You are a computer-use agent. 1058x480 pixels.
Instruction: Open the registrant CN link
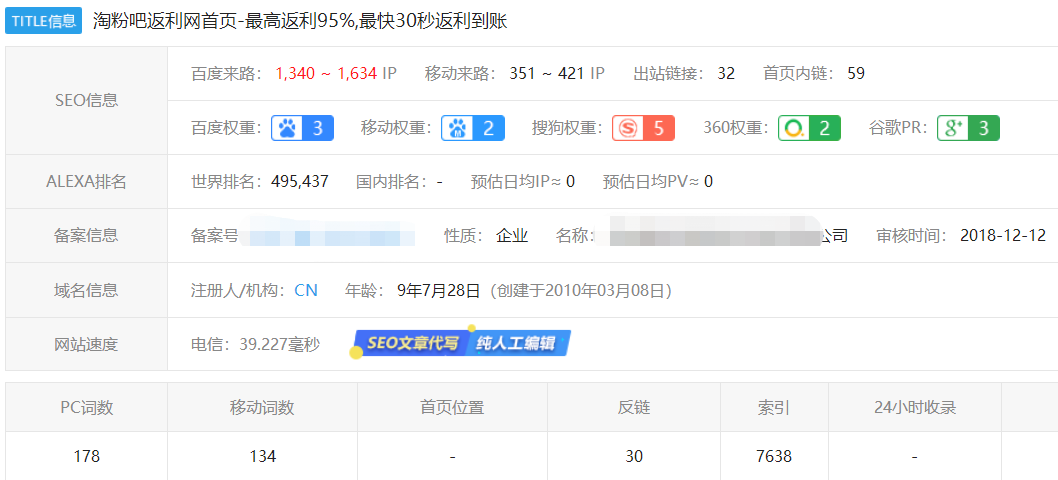click(306, 290)
